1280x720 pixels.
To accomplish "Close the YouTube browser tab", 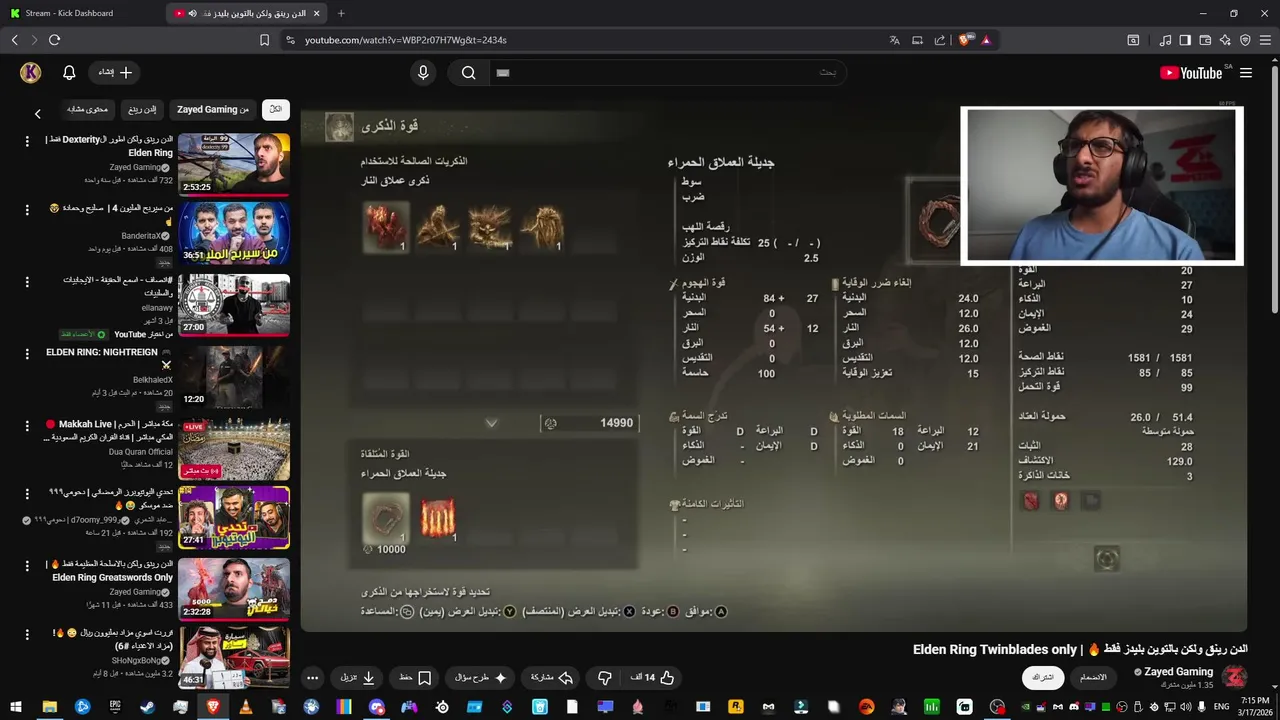I will point(317,13).
